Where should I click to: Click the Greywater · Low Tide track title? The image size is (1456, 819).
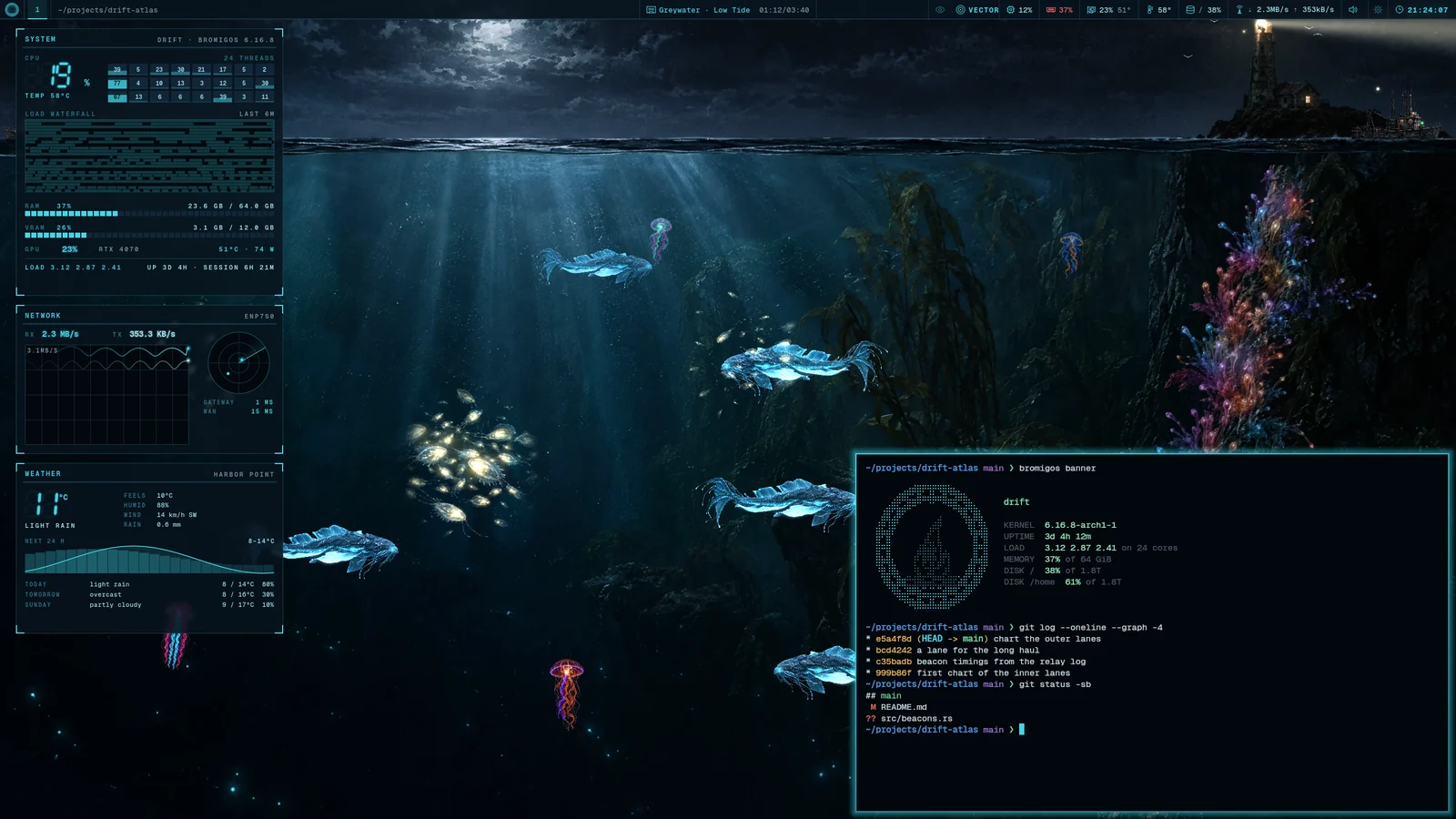(x=704, y=10)
